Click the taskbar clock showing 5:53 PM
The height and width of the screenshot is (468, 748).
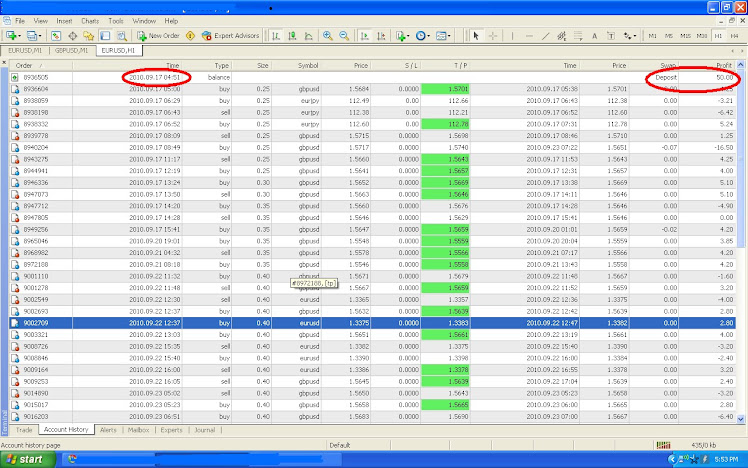click(x=727, y=459)
